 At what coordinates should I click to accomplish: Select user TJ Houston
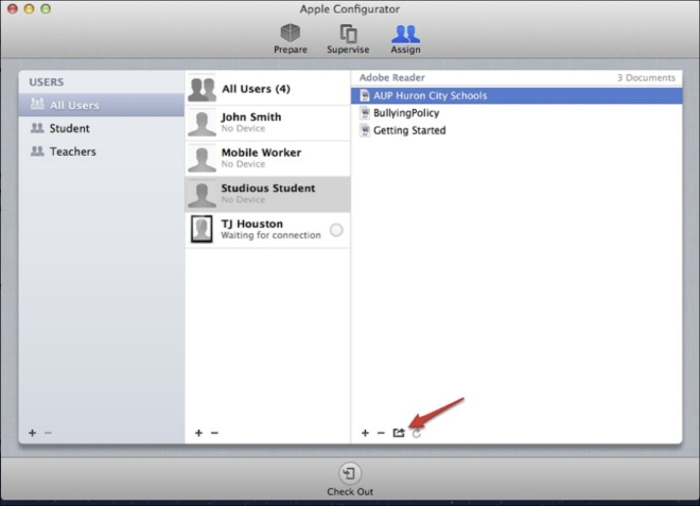click(x=268, y=230)
